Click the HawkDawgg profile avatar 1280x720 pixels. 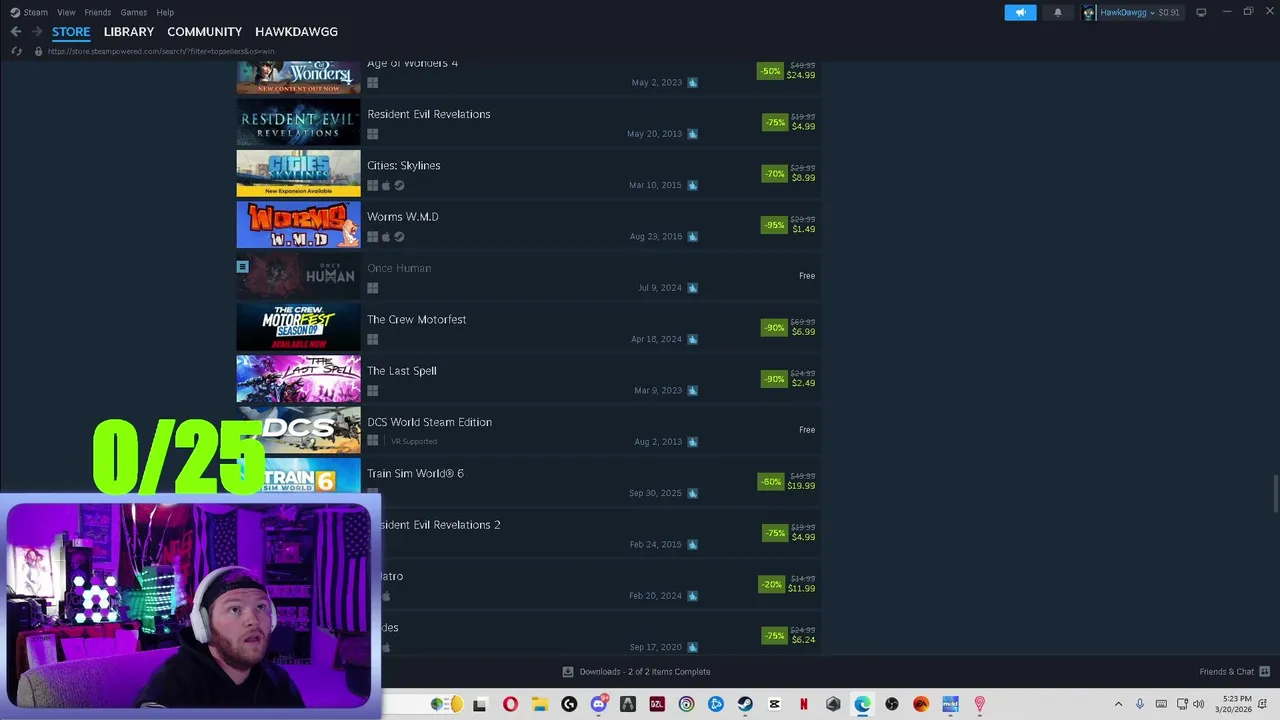(1089, 12)
